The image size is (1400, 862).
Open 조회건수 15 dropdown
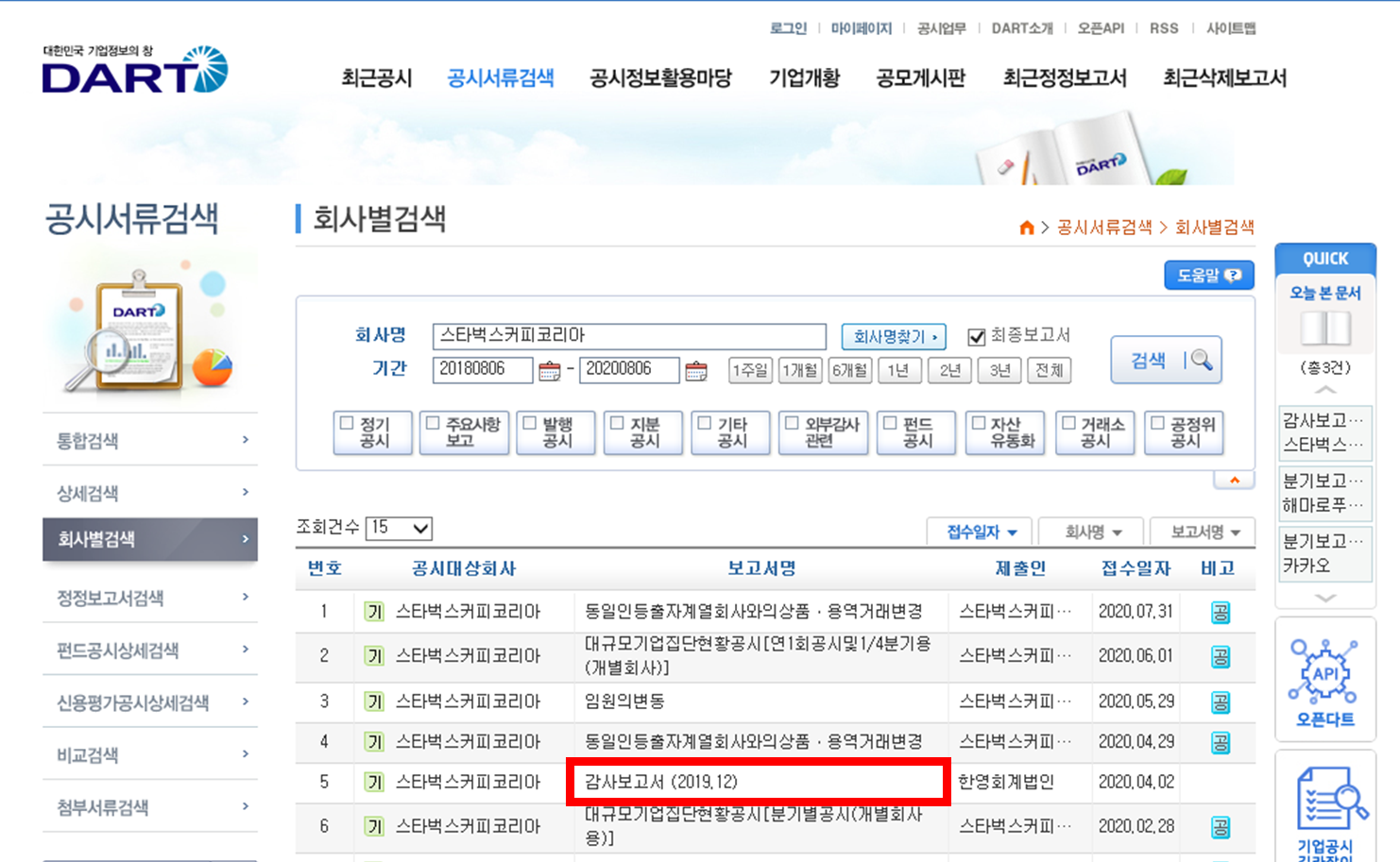pos(399,528)
